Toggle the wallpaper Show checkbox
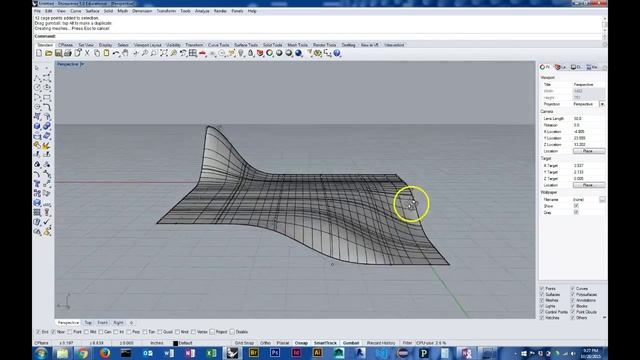Screen dimensions: 640x360 point(576,206)
